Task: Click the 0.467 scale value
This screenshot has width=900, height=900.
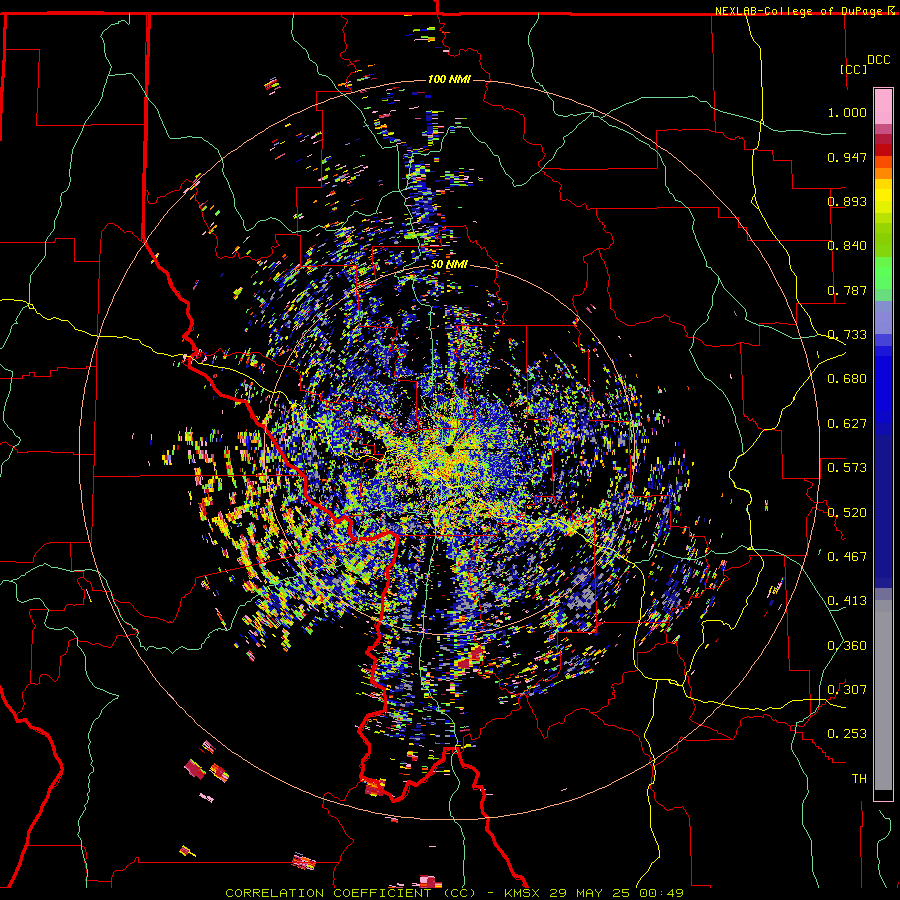Action: point(847,557)
